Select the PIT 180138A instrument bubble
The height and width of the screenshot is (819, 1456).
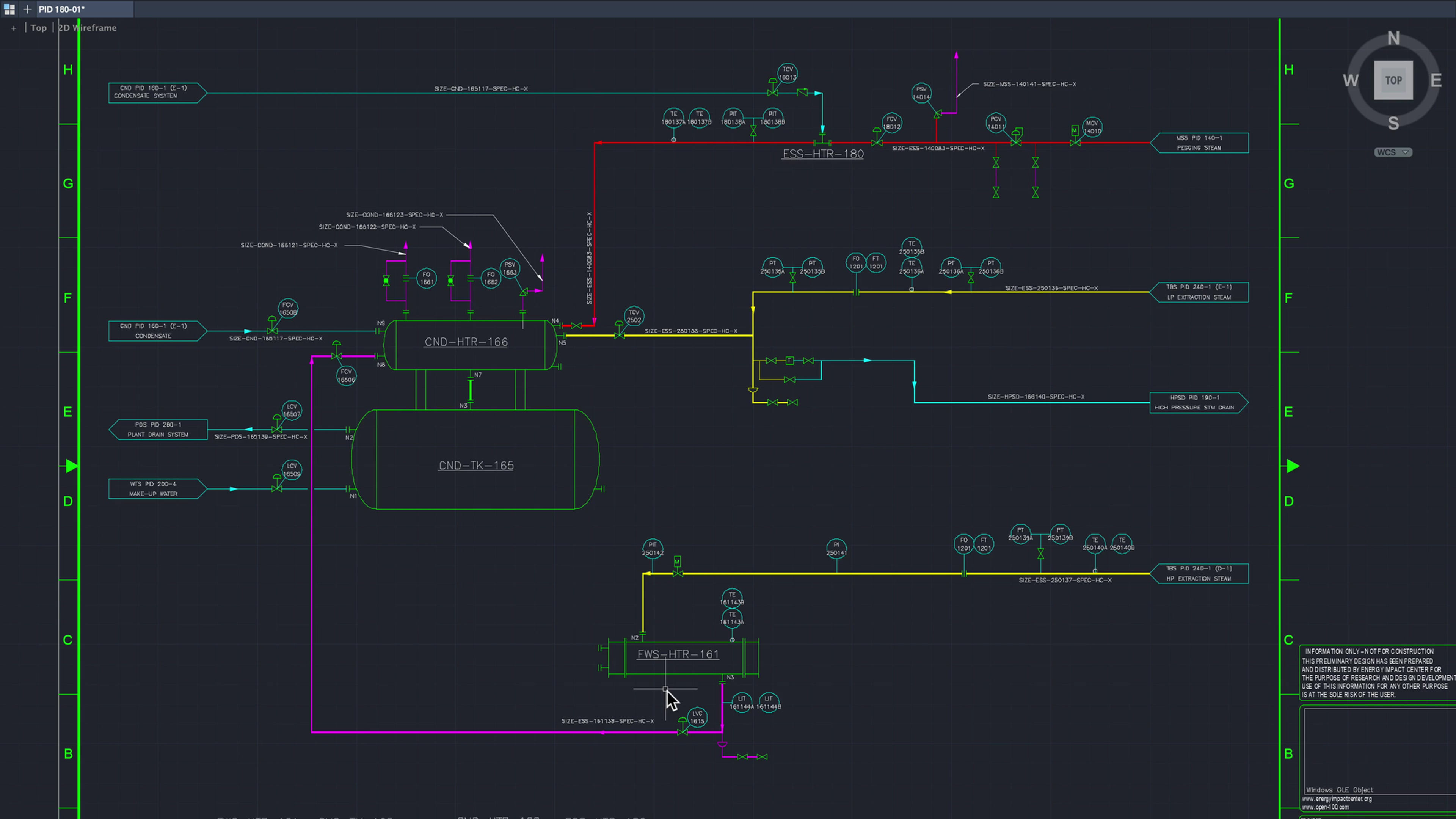tap(733, 118)
